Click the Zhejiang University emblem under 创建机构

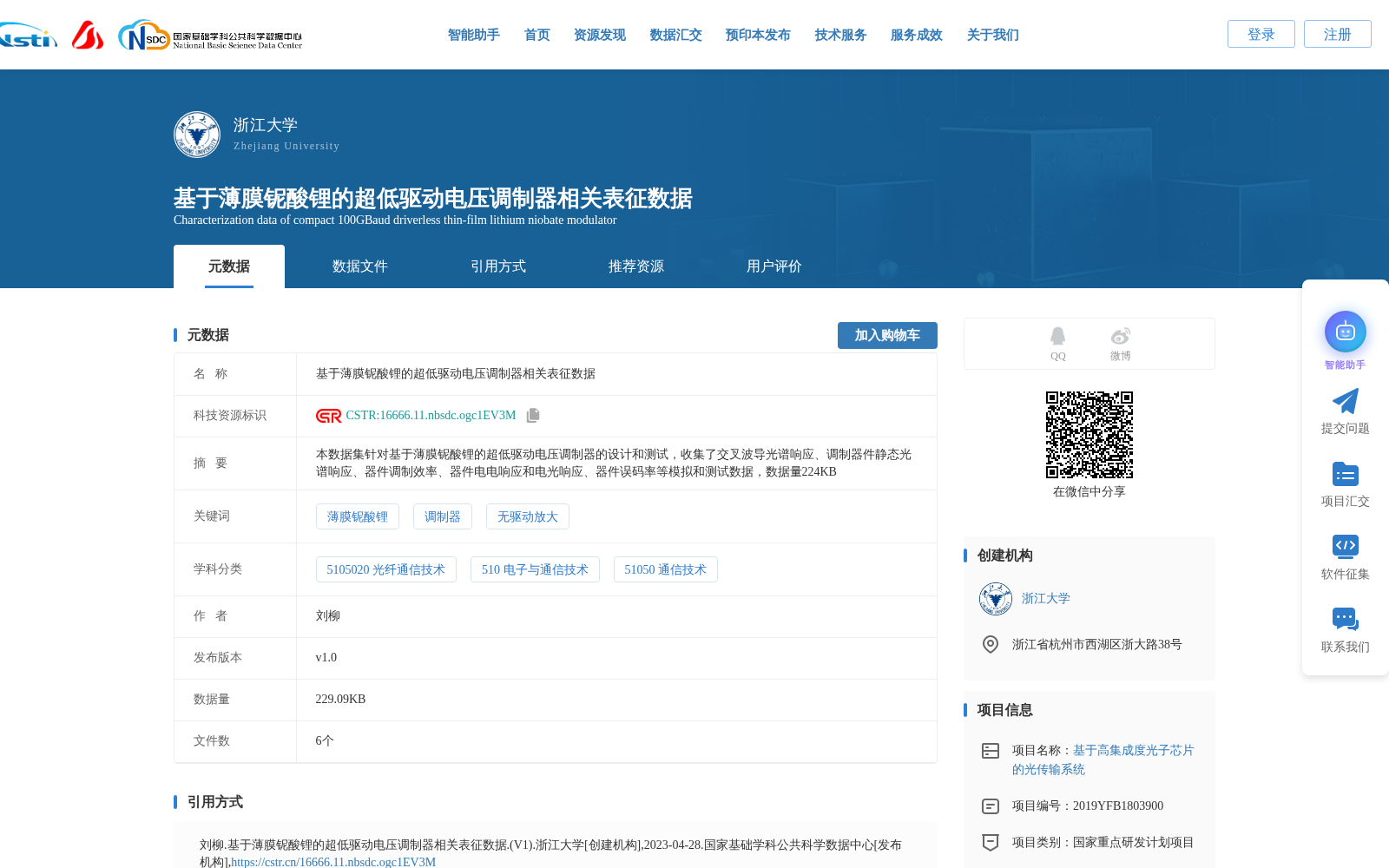point(996,599)
